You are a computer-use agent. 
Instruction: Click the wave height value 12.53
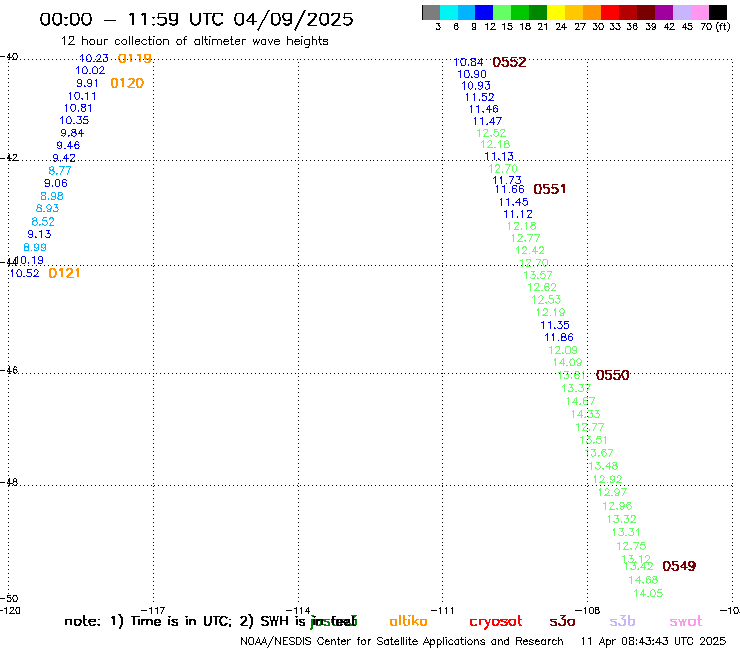click(x=547, y=300)
